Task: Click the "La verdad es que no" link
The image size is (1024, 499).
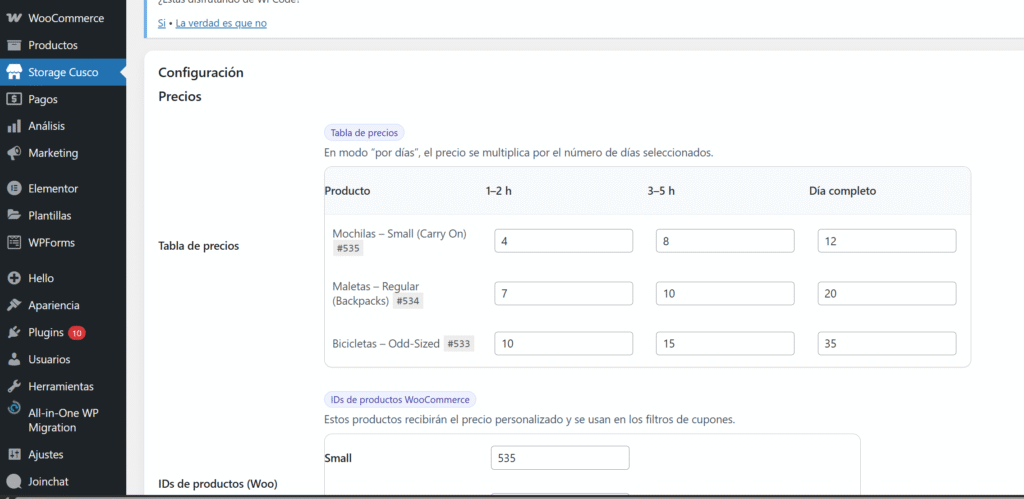Action: point(221,23)
